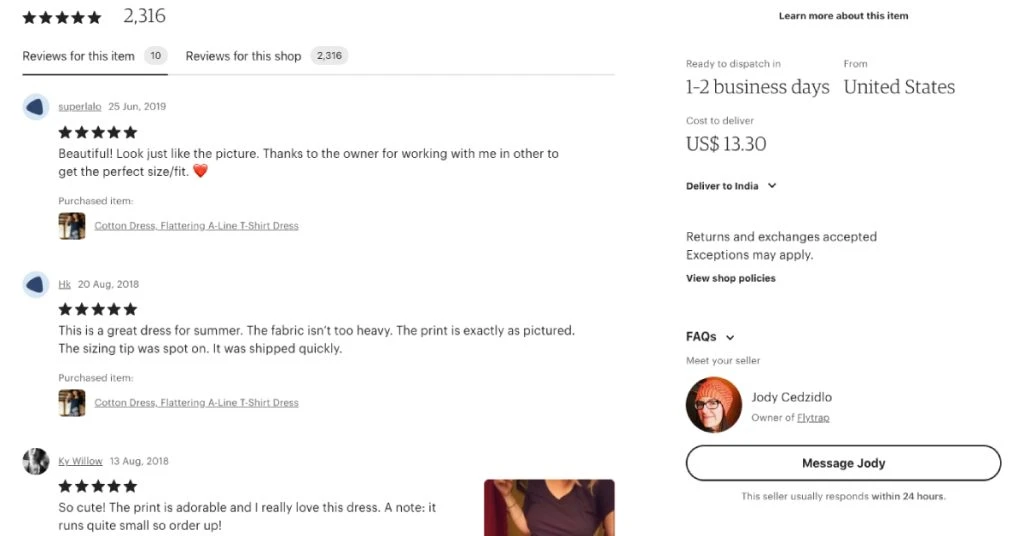Switch to Reviews for this shop tab
The width and height of the screenshot is (1024, 536).
tap(243, 56)
